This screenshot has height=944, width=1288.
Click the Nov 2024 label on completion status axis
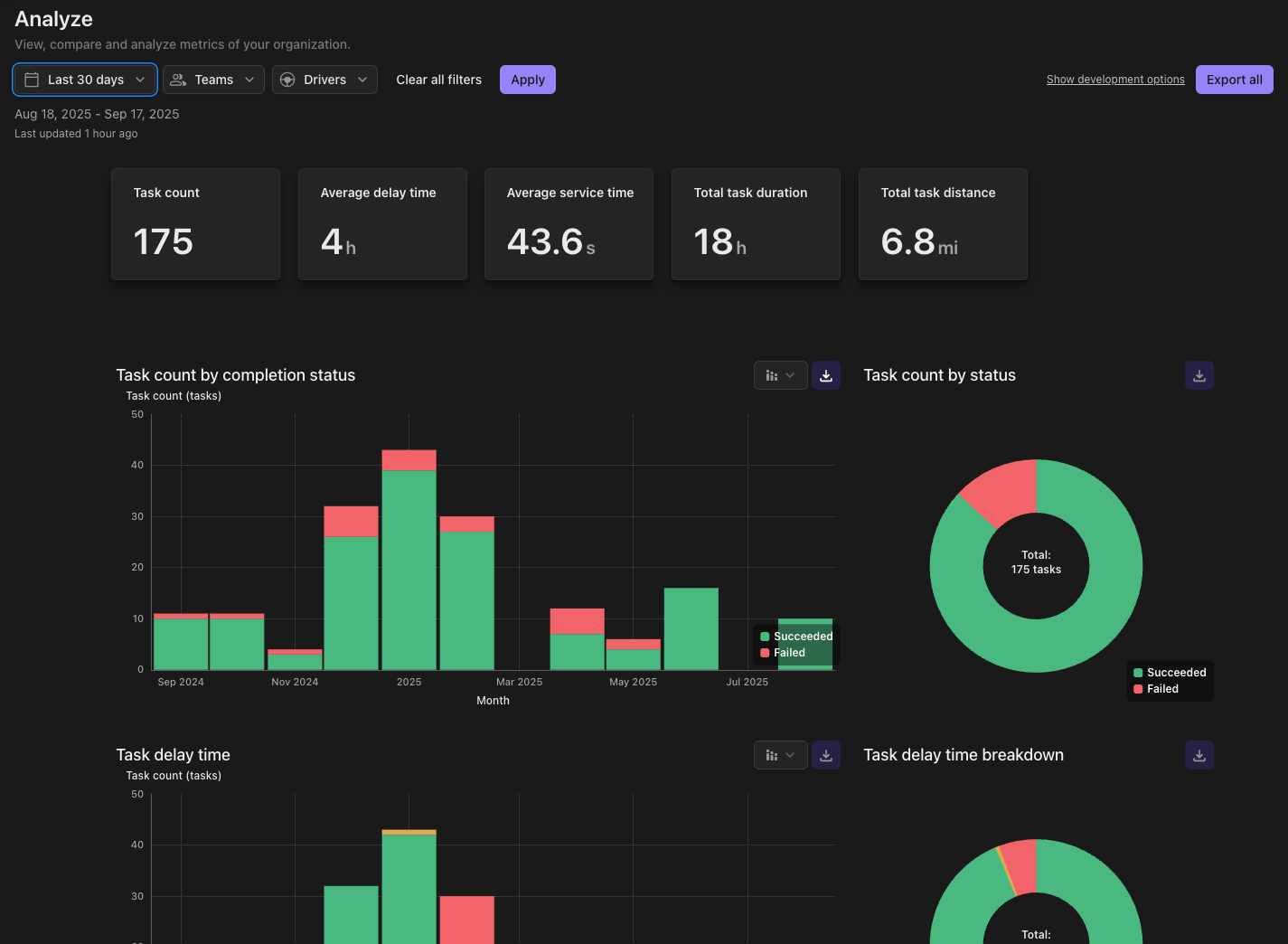[x=295, y=682]
